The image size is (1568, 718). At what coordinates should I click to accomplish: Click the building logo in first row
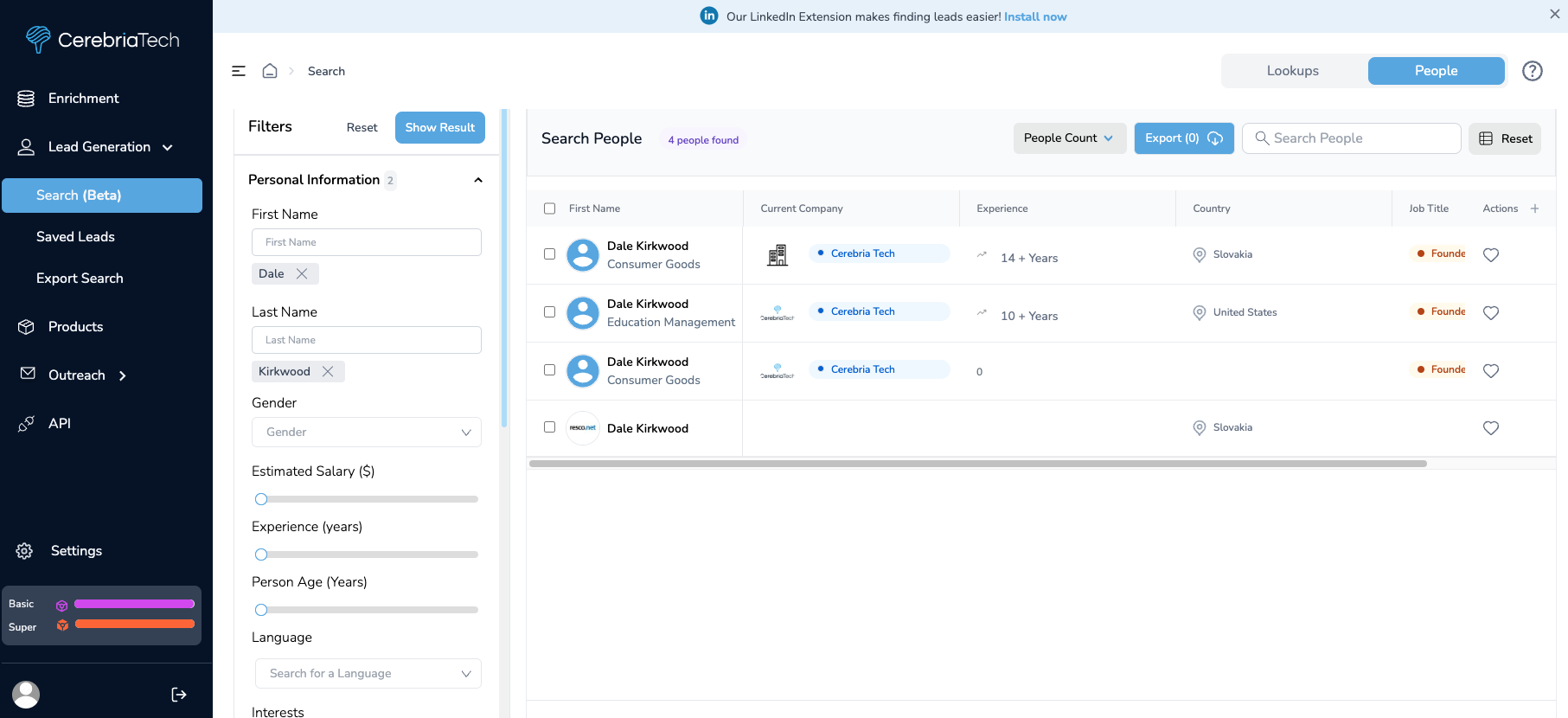click(778, 255)
